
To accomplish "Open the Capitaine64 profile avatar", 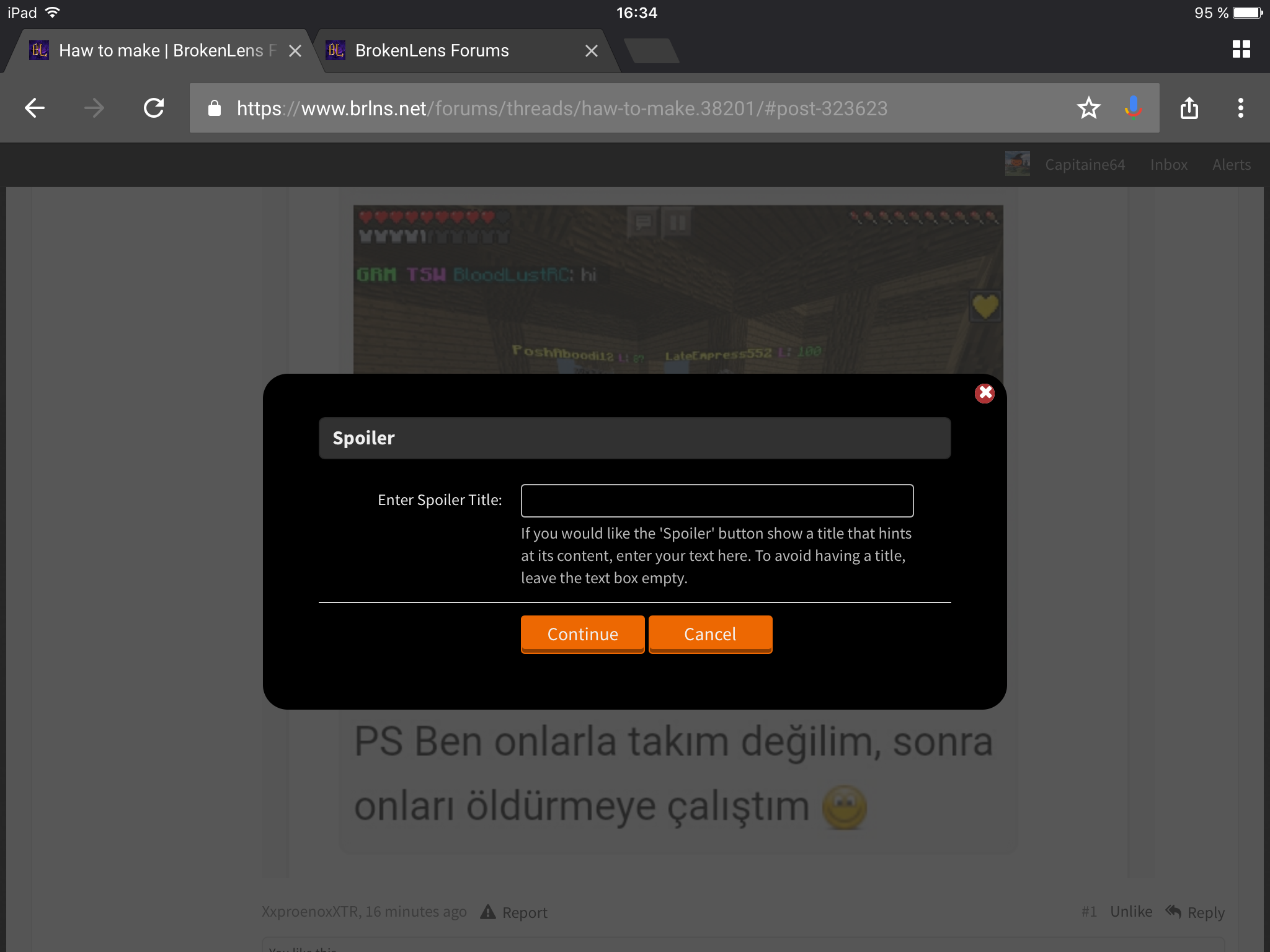I will [x=1017, y=164].
